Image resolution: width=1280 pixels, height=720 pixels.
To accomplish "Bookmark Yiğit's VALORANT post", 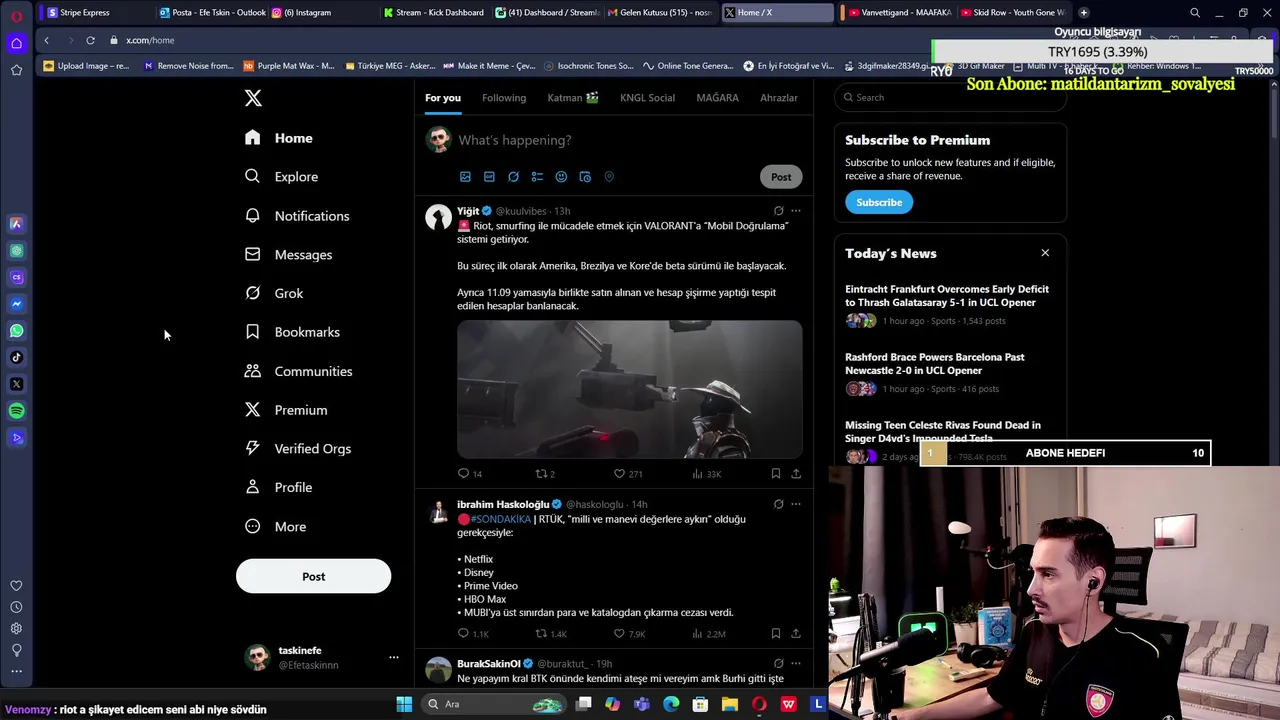I will (x=775, y=474).
